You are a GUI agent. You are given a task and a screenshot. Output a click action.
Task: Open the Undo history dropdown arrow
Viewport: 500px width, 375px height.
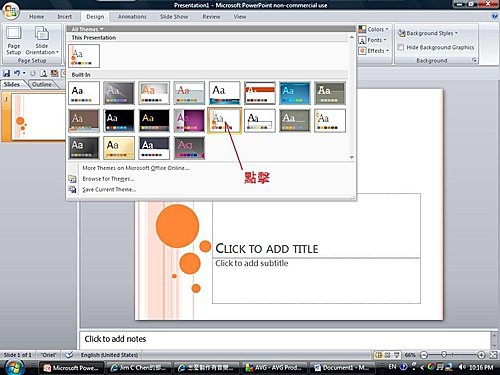[24, 73]
